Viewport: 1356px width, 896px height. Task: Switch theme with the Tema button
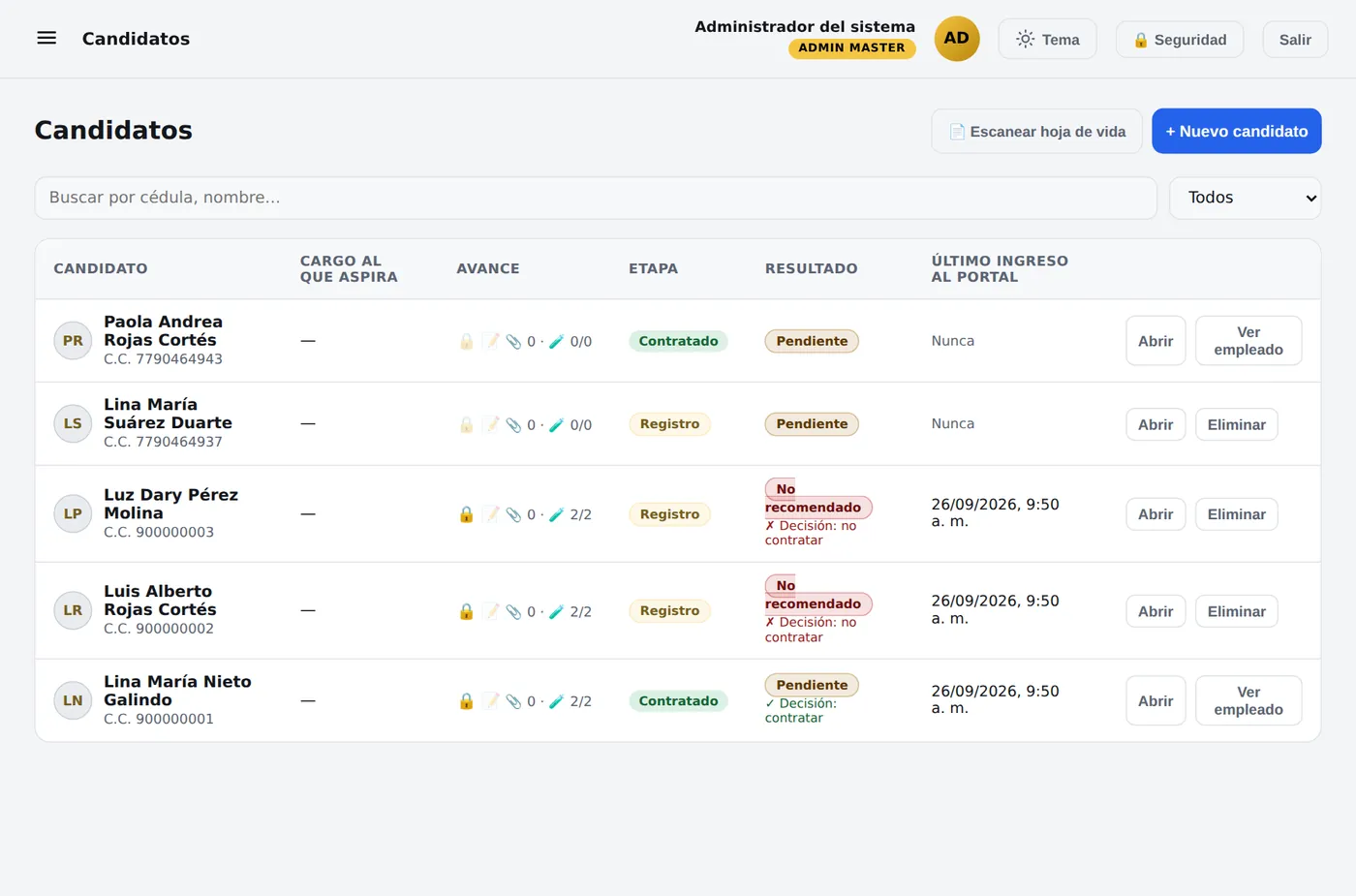[x=1047, y=39]
